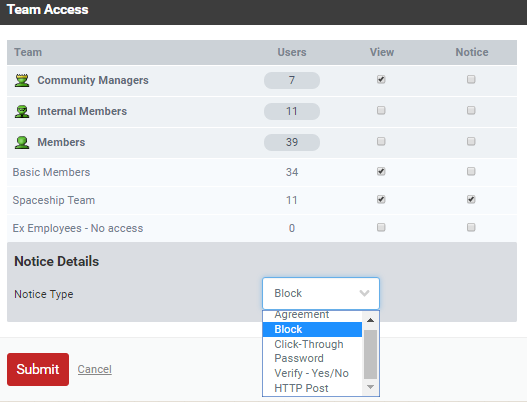Click the Cancel link
Image resolution: width=527 pixels, height=402 pixels.
[94, 369]
